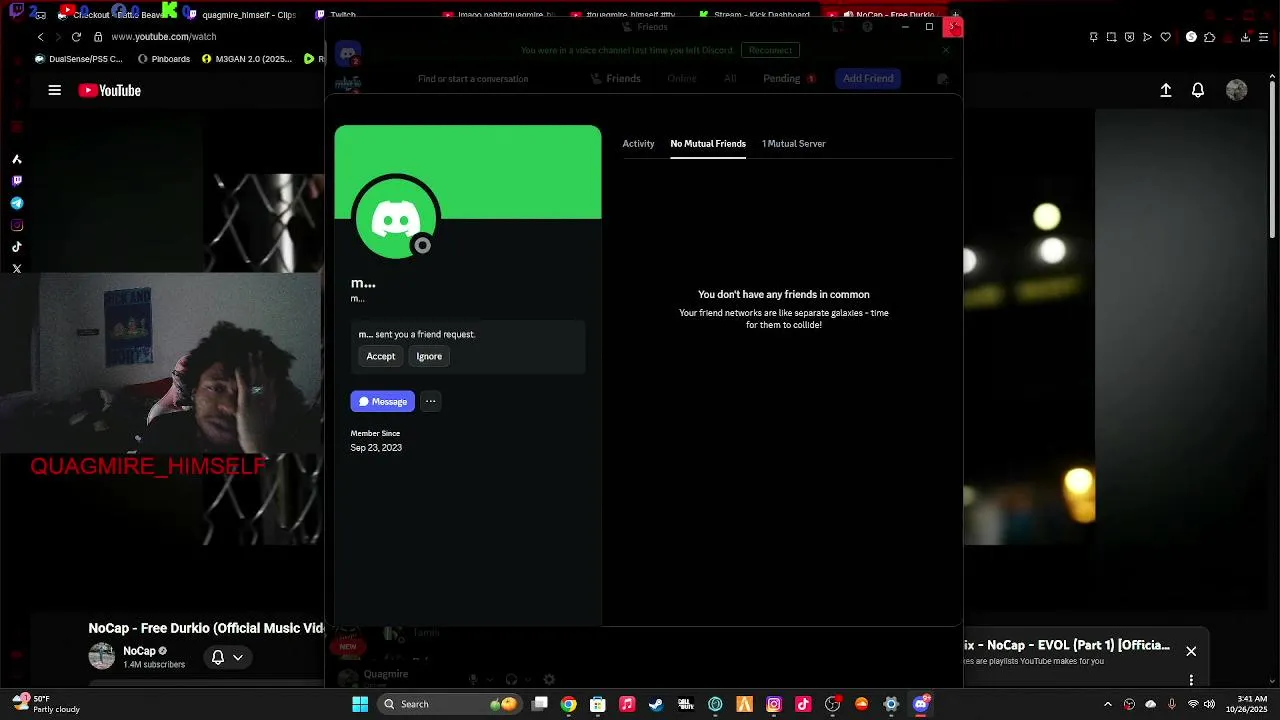Open the M3GAN 2.0 bookmark
This screenshot has height=720, width=1280.
(x=247, y=59)
